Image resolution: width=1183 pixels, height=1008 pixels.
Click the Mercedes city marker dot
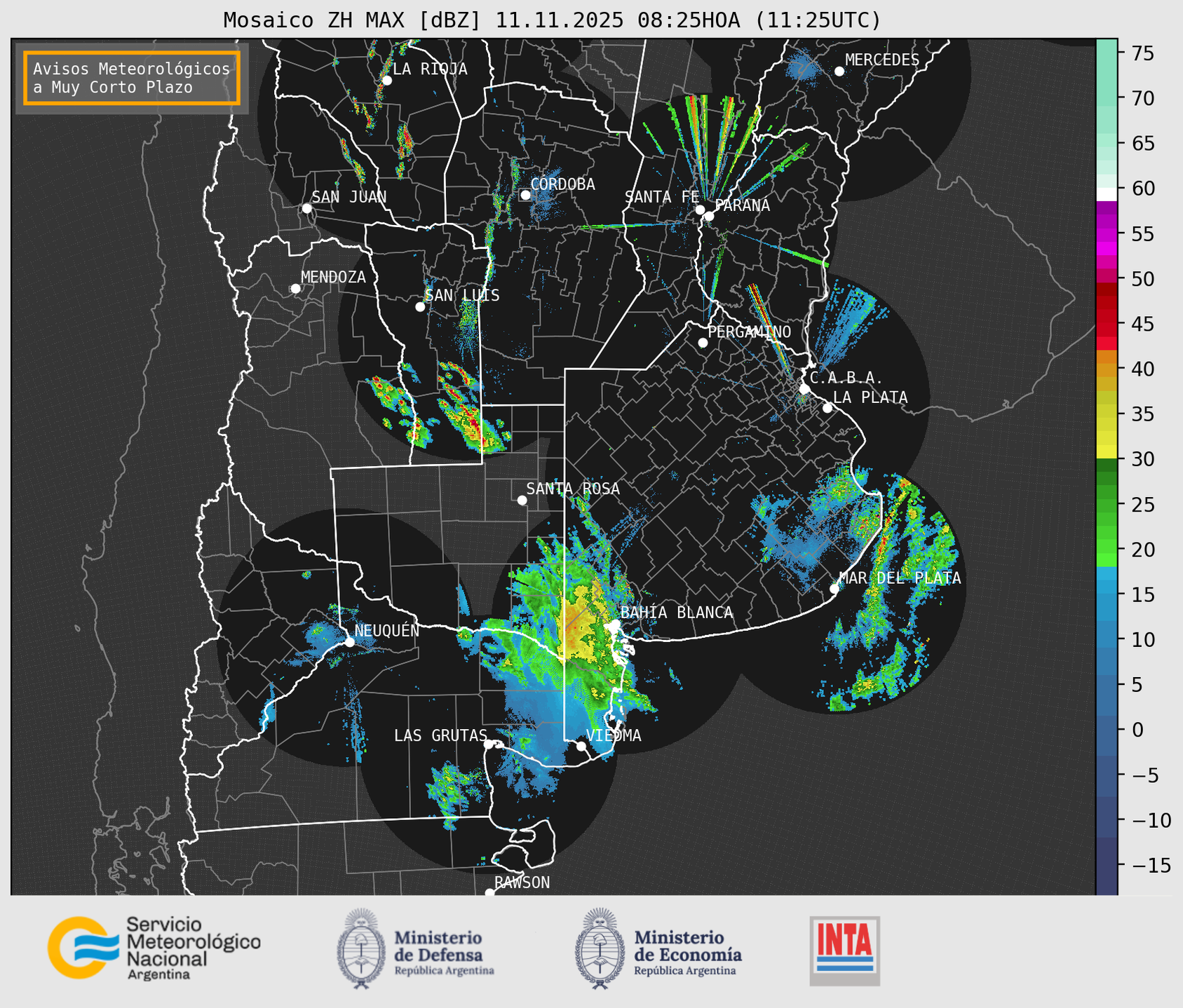(x=839, y=71)
